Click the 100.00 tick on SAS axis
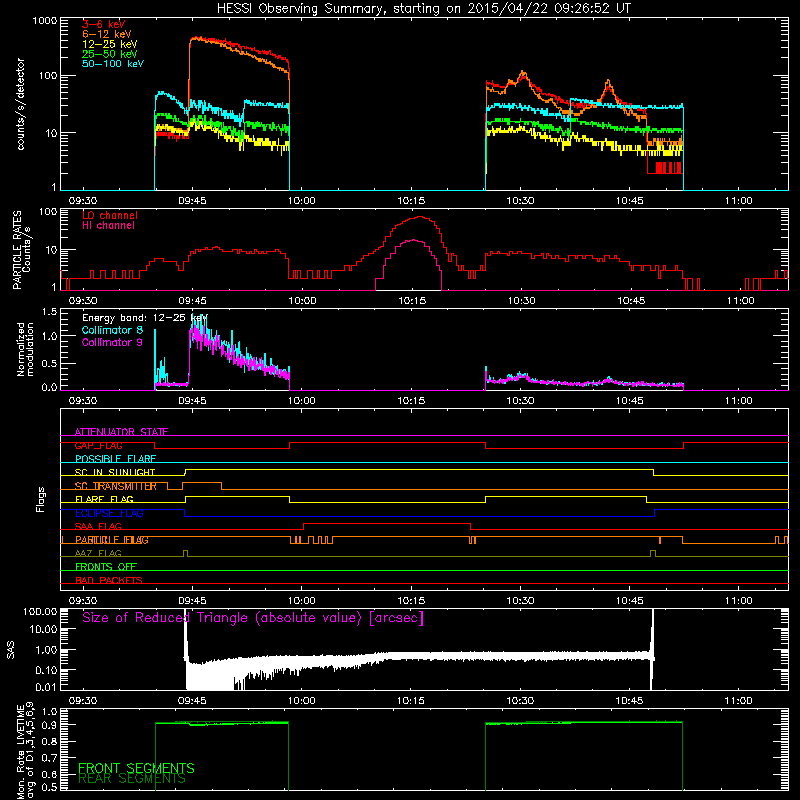This screenshot has height=800, width=800. click(40, 612)
